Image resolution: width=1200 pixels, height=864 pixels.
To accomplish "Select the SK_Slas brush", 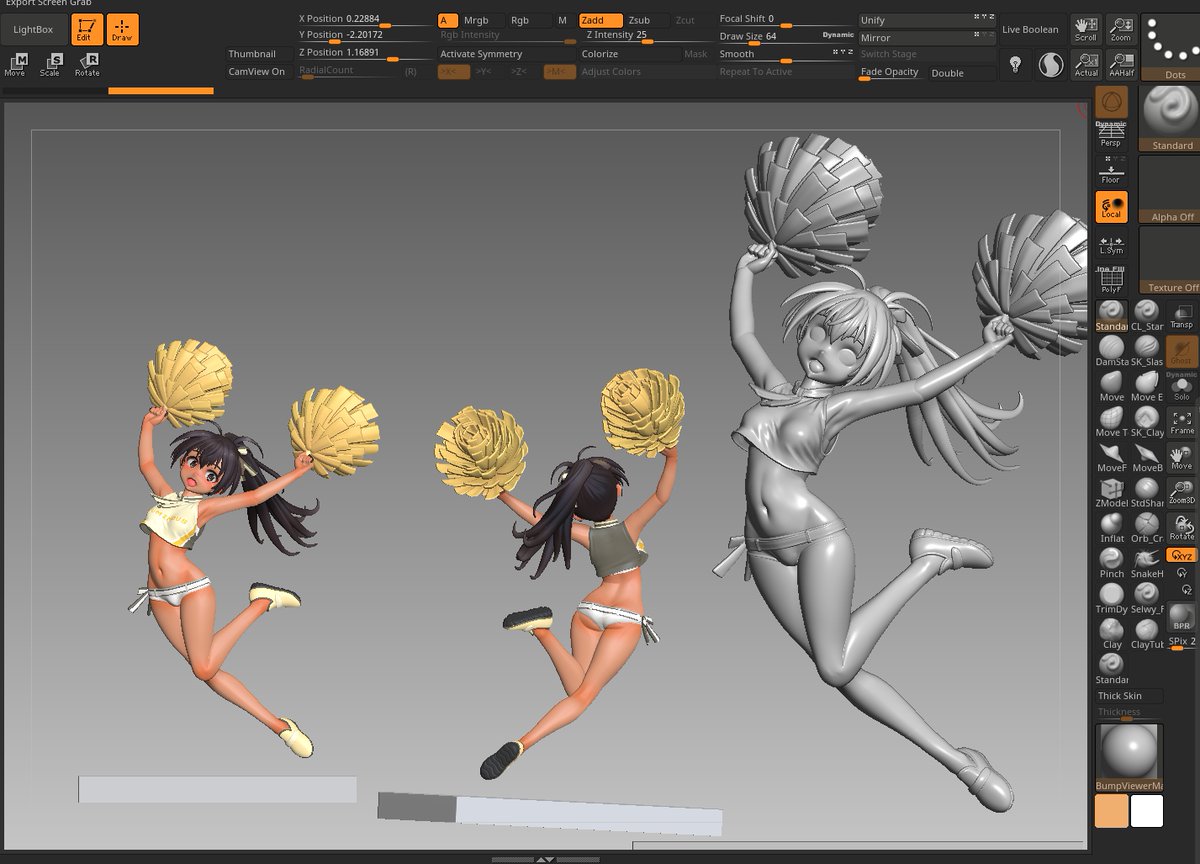I will pyautogui.click(x=1147, y=350).
